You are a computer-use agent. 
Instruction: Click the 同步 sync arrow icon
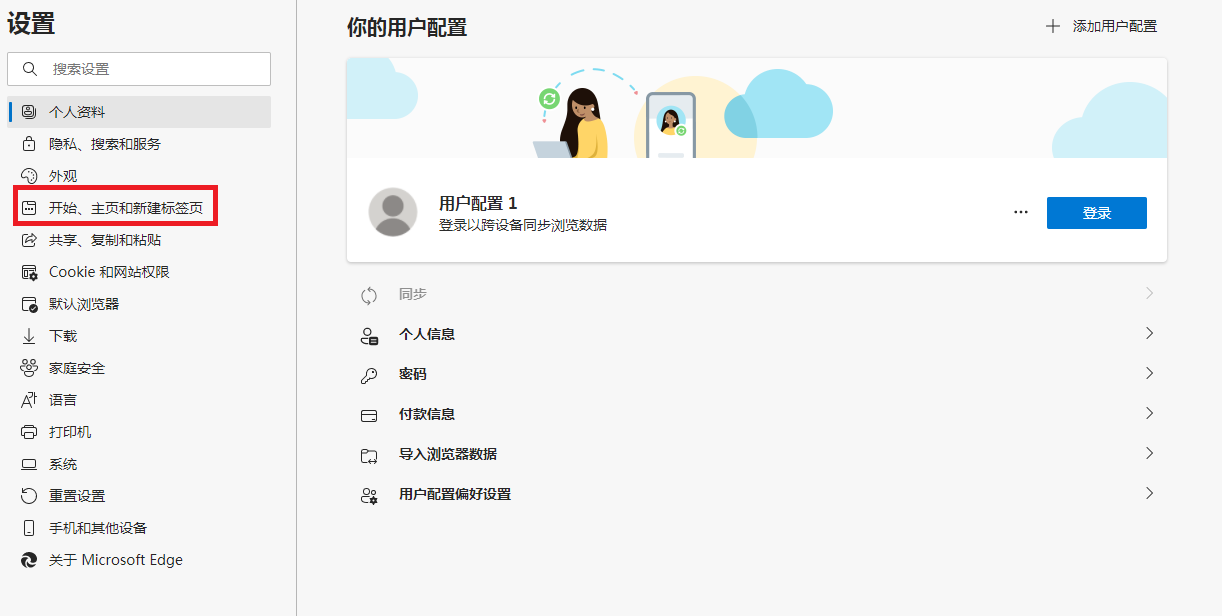click(369, 293)
